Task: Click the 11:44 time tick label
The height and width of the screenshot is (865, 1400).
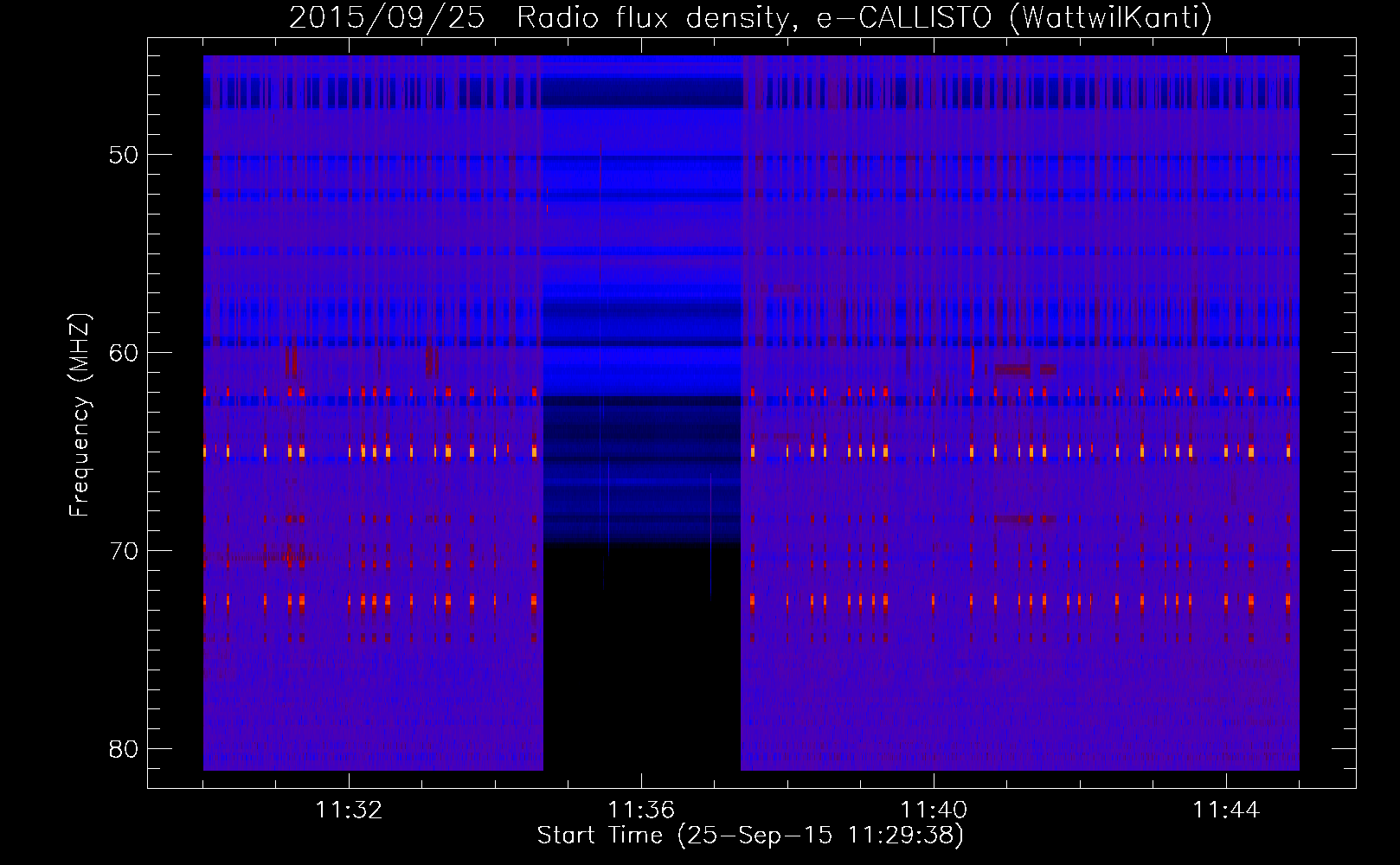Action: point(1226,811)
